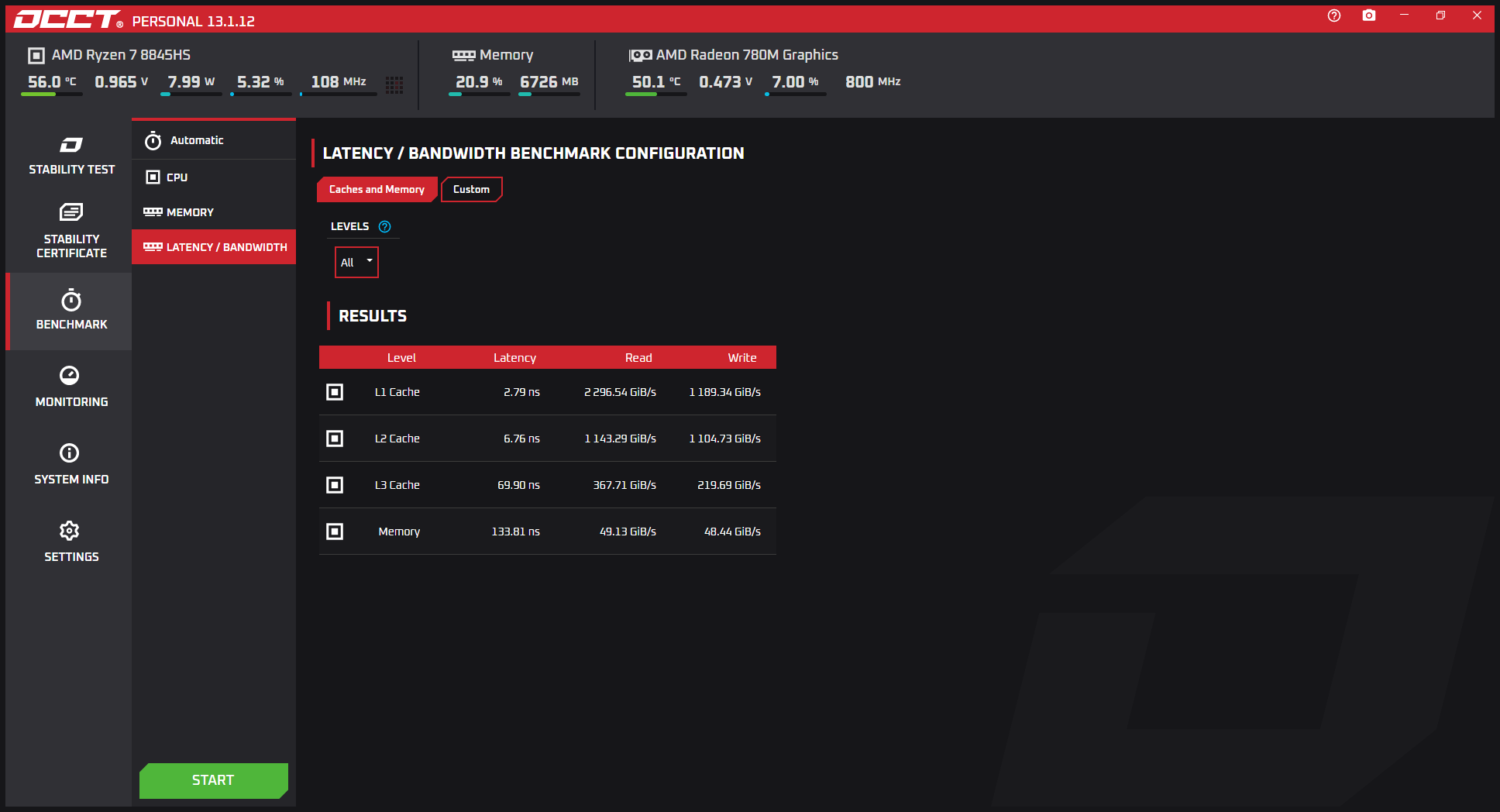Click the OCCT logo in the title bar

pos(68,19)
